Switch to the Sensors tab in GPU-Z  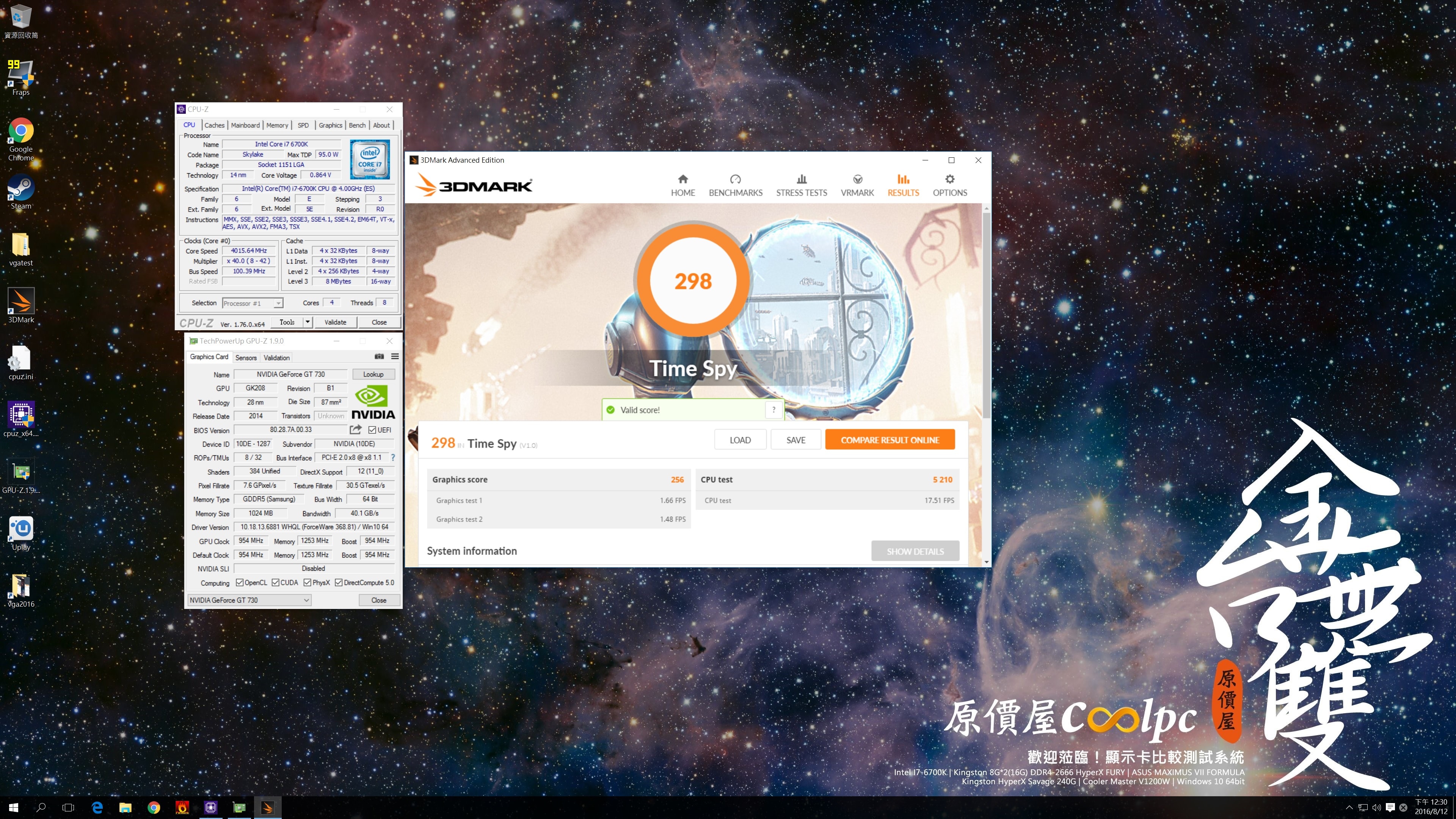click(246, 358)
